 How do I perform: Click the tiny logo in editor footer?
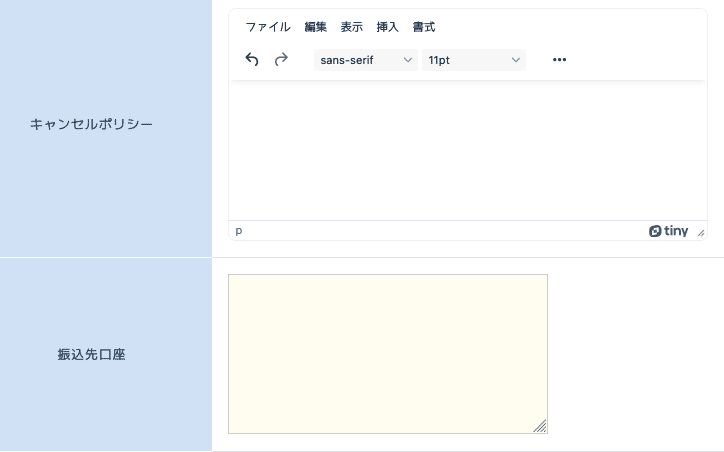pyautogui.click(x=668, y=231)
